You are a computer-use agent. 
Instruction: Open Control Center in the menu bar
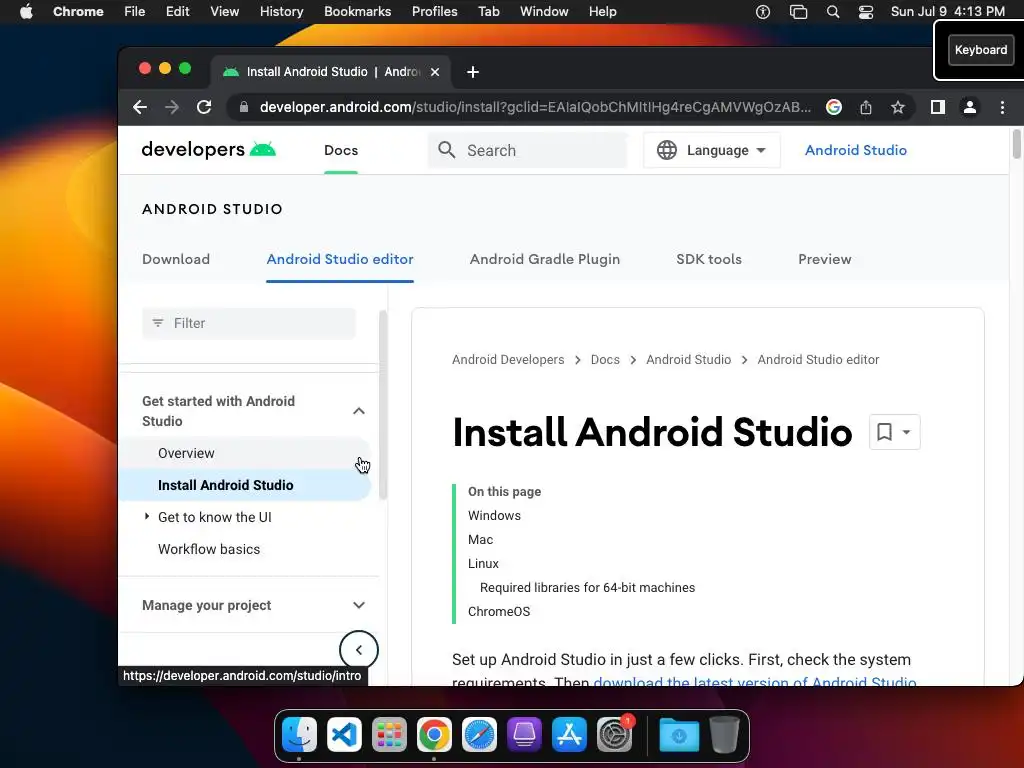[866, 11]
